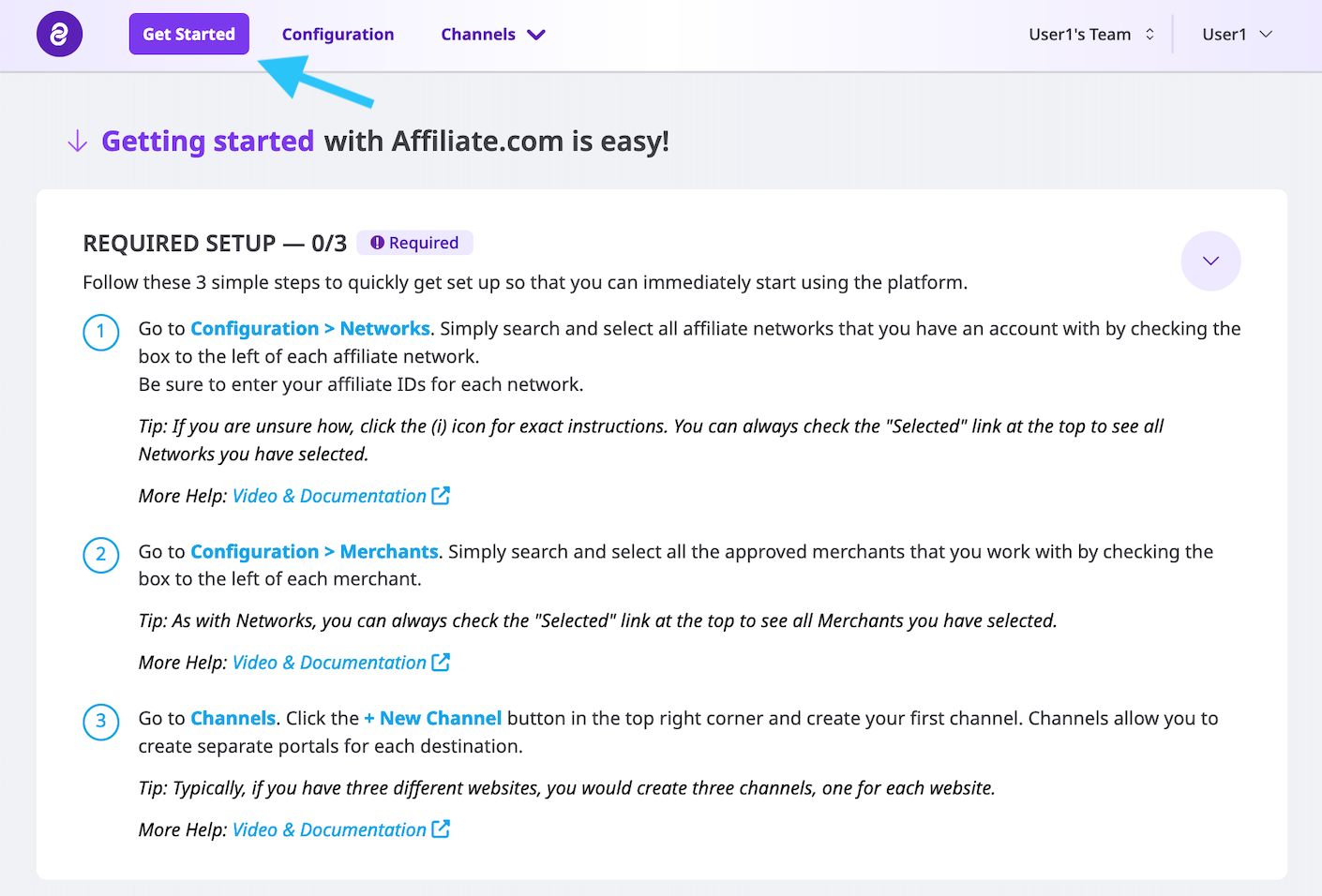Follow the Configuration > Networks link

tap(309, 329)
